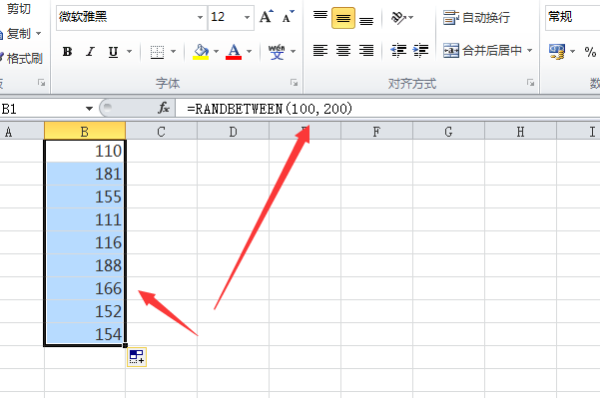Screen dimensions: 600x398
Task: Click the fx insert function button
Action: coord(164,109)
